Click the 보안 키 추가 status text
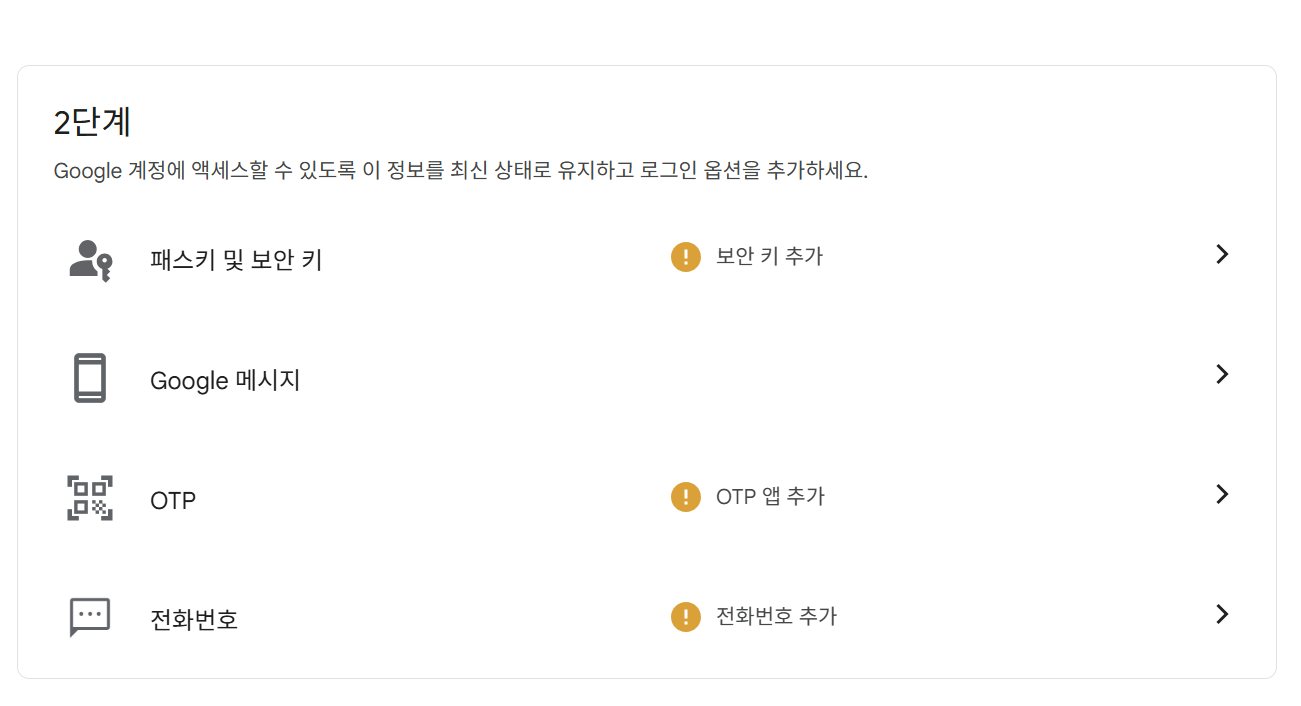This screenshot has height=706, width=1301. pyautogui.click(x=769, y=257)
